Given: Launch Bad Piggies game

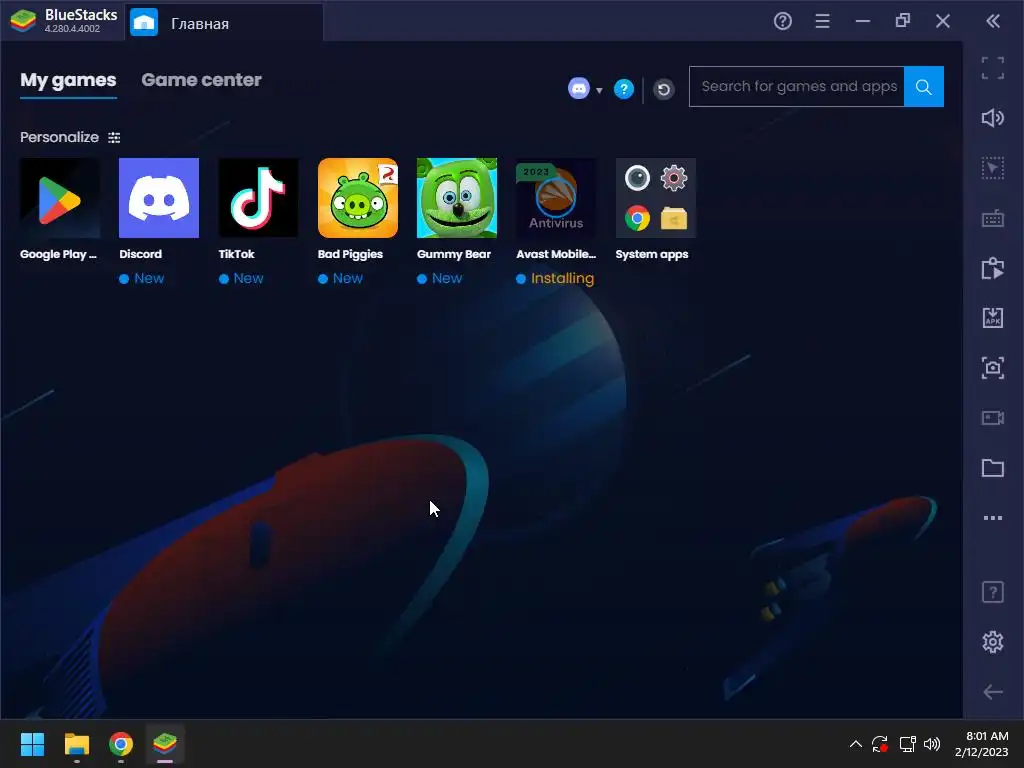Looking at the screenshot, I should tap(357, 198).
